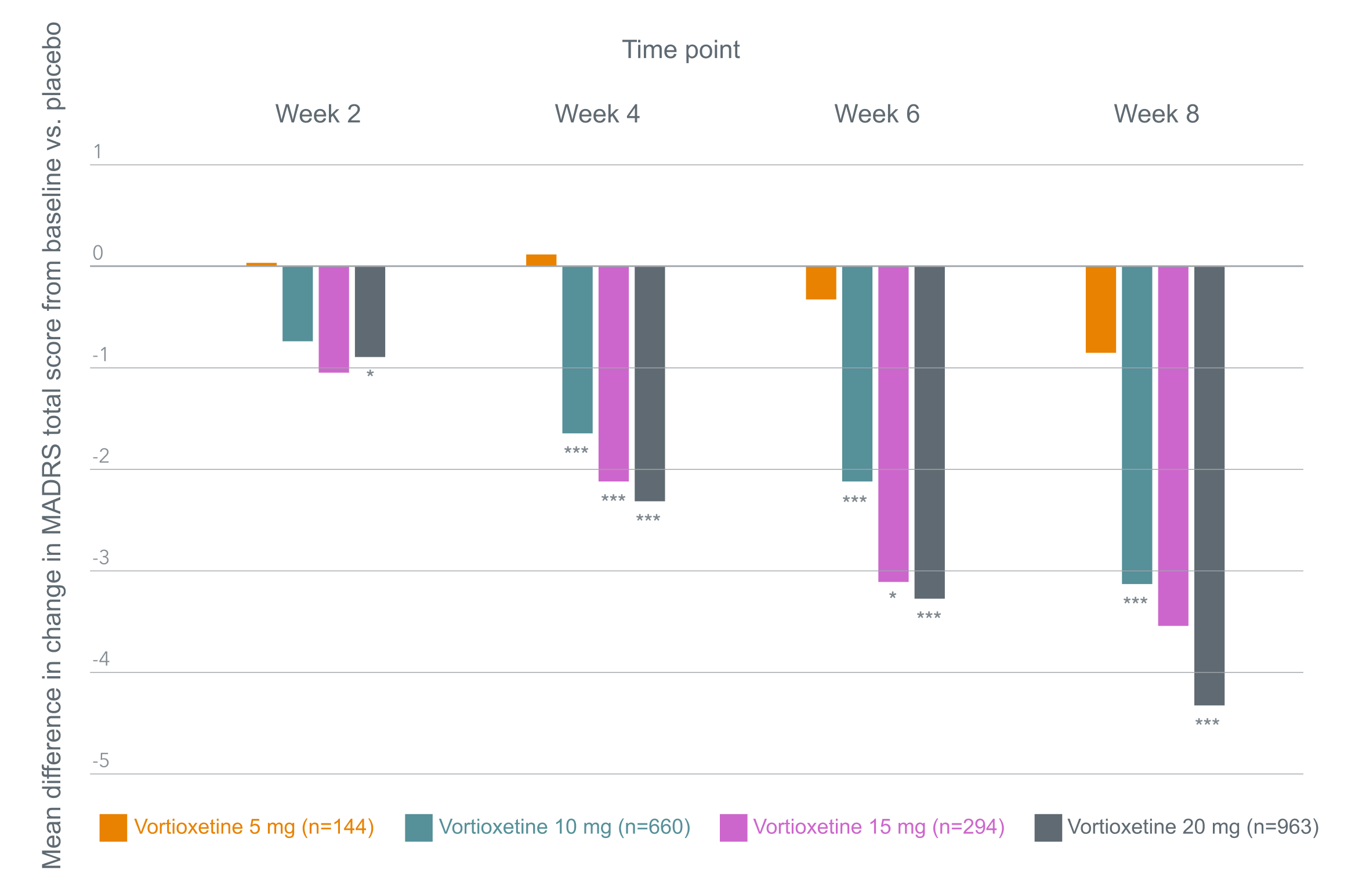Click the Week 8 orange 5 mg bar
Screen dimensions: 1355x896
click(1100, 309)
